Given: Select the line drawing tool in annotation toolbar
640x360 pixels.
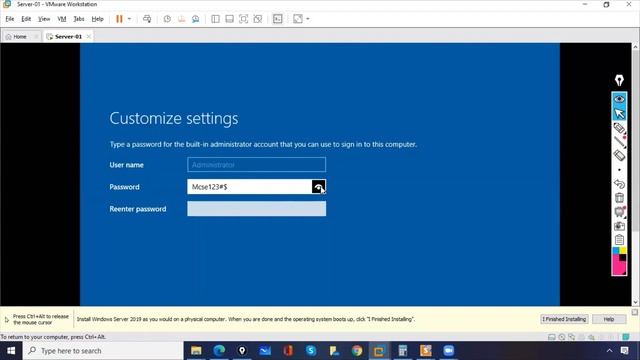Looking at the screenshot, I should pyautogui.click(x=619, y=142).
